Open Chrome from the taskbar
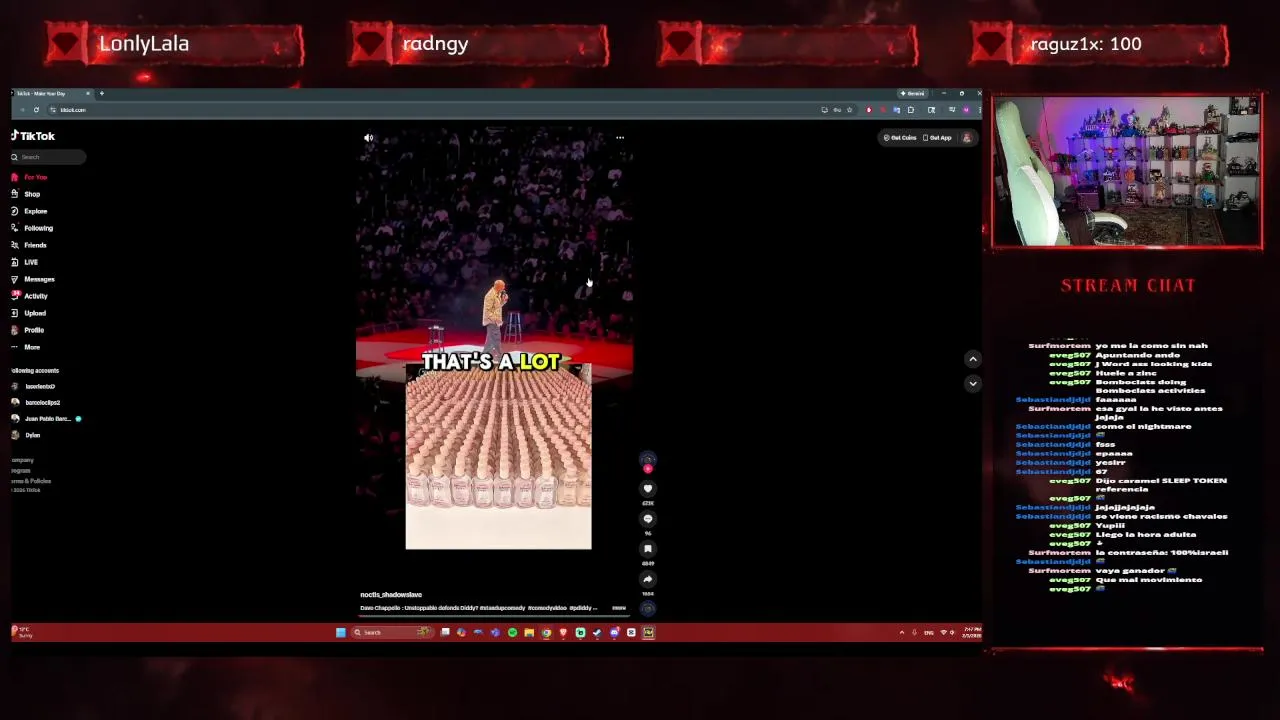 (546, 632)
